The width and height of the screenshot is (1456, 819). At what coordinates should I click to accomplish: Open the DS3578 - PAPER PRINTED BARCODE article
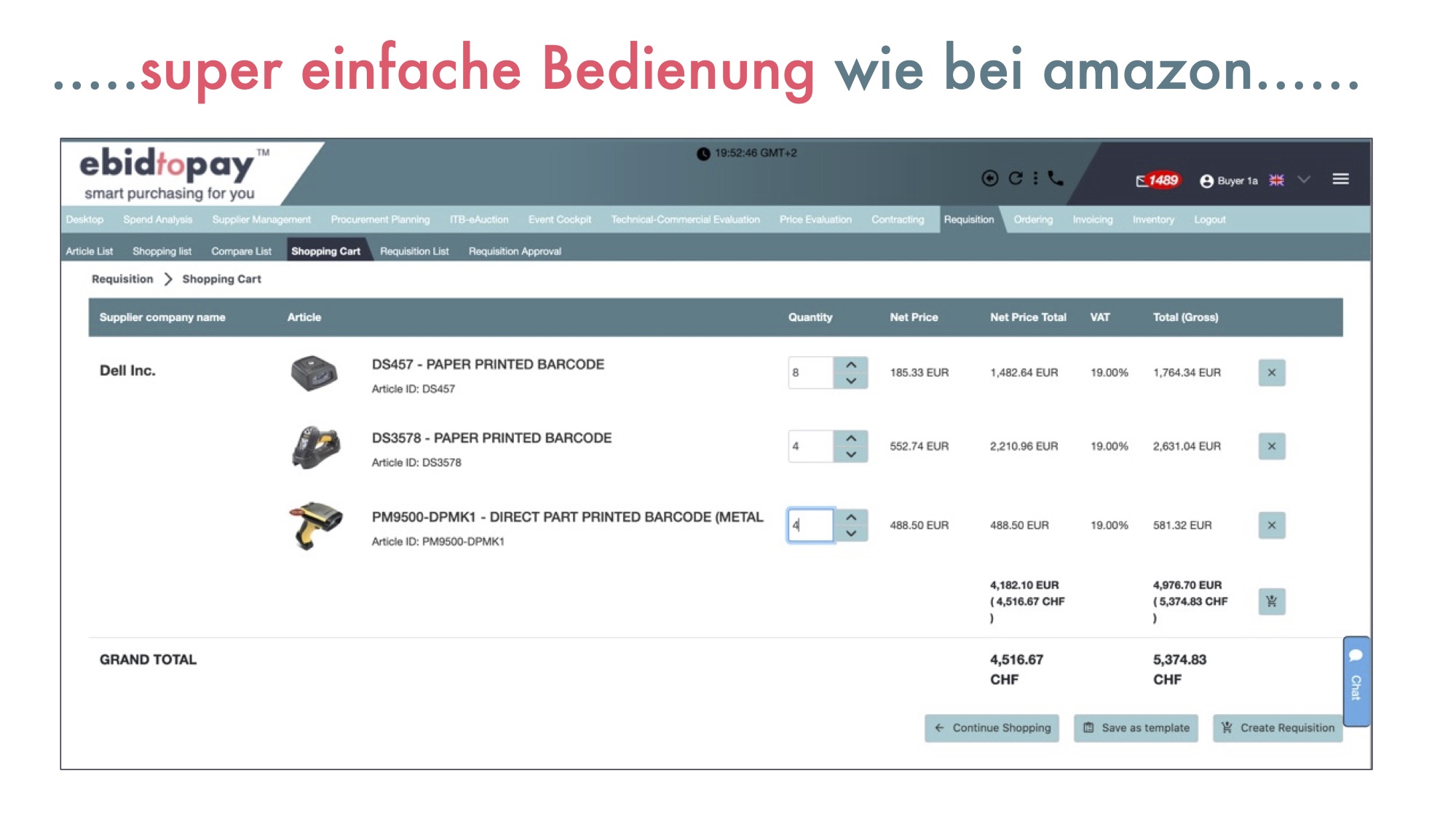point(491,438)
